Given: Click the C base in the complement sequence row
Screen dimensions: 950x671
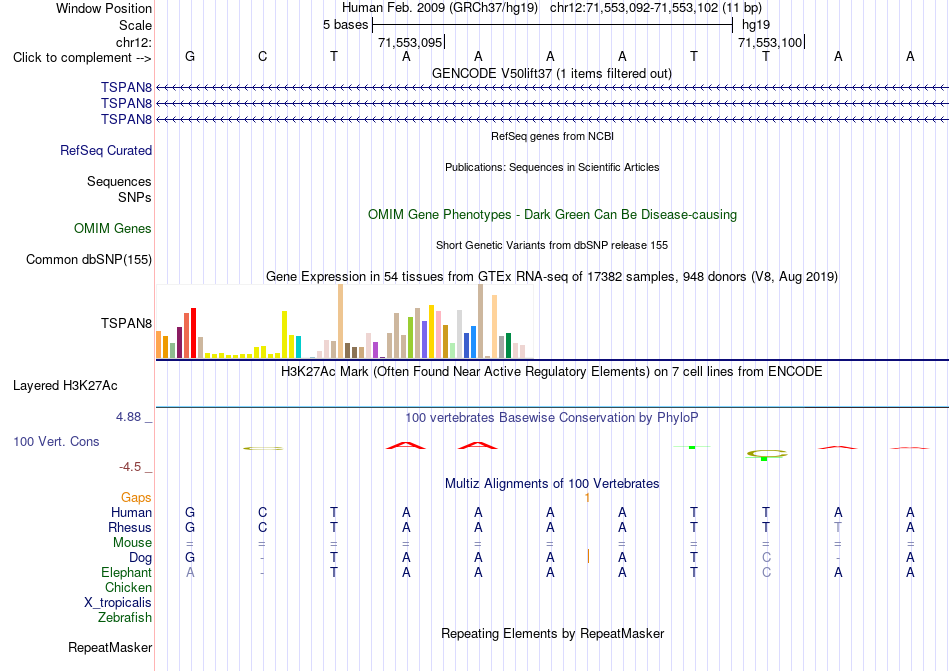Looking at the screenshot, I should [x=262, y=56].
